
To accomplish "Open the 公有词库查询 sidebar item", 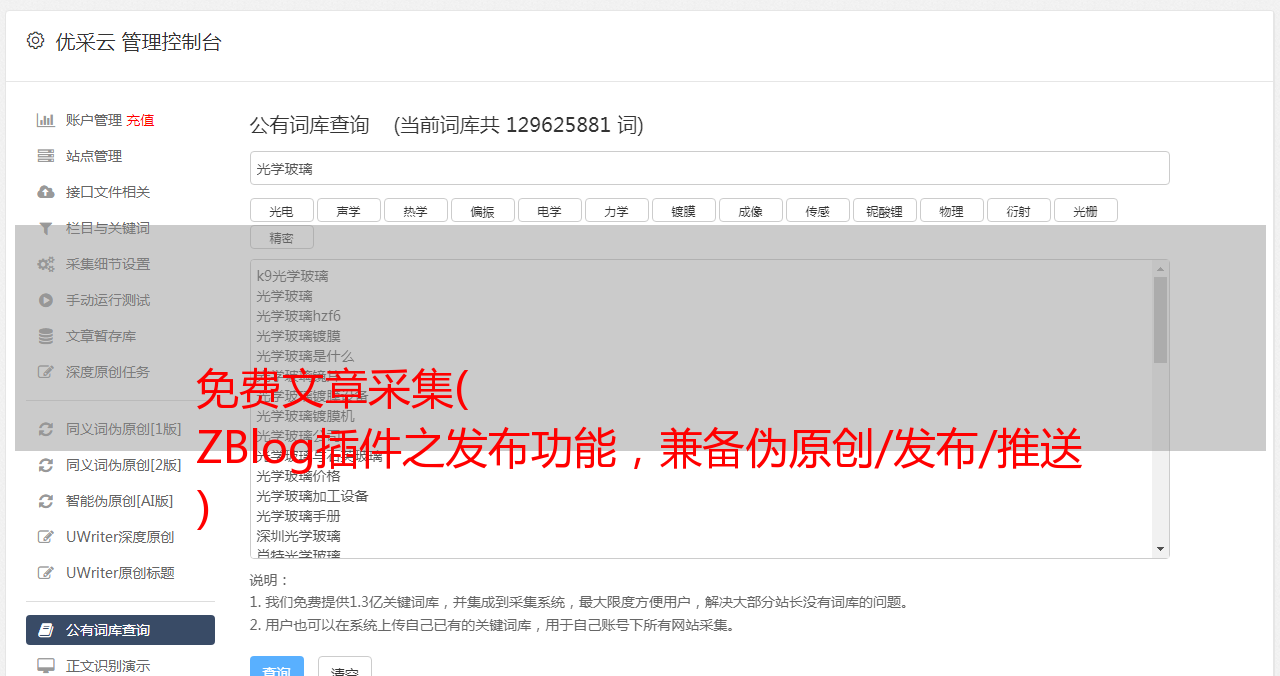I will [x=120, y=630].
